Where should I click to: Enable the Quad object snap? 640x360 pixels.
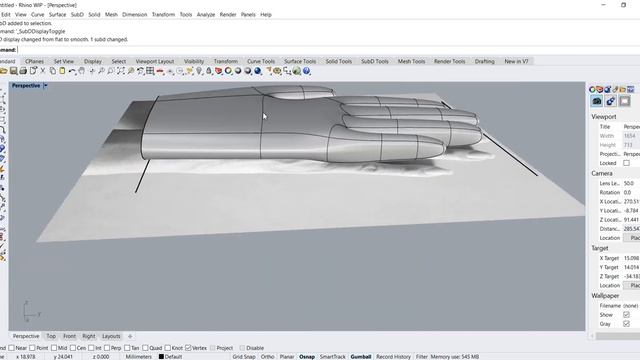(x=145, y=348)
